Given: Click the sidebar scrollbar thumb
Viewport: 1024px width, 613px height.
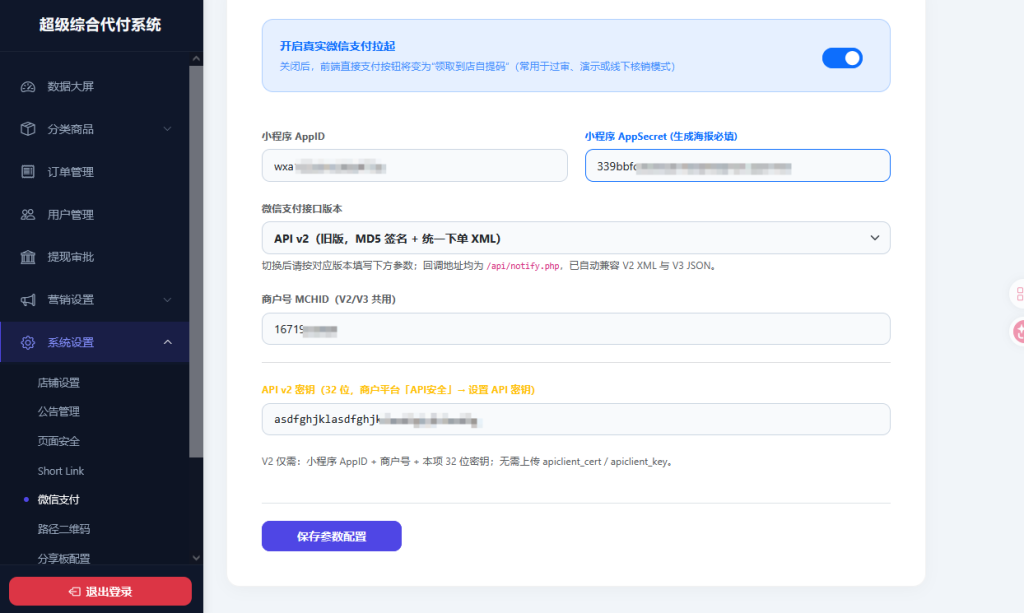Looking at the screenshot, I should (x=196, y=261).
